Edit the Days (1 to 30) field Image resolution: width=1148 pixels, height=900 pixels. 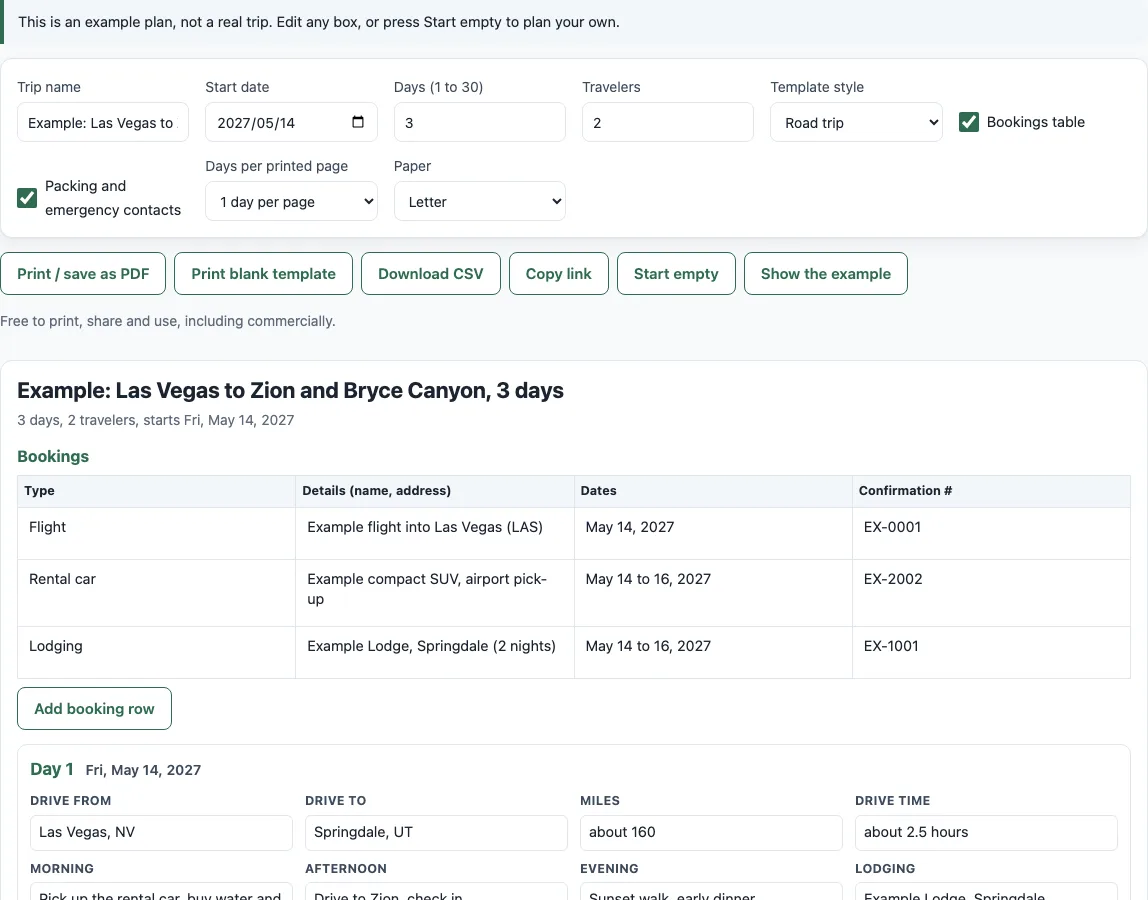[480, 122]
